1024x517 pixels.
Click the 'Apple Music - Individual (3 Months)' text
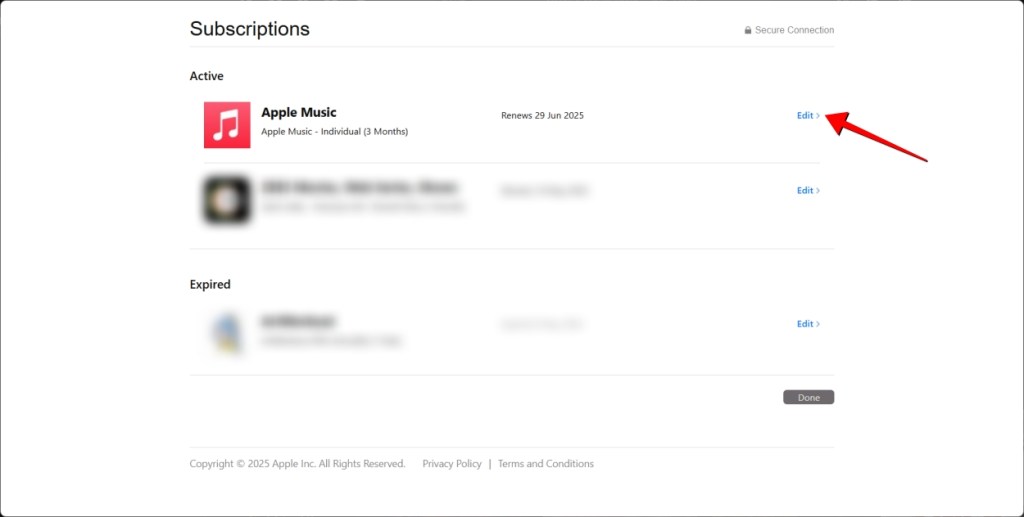pos(334,132)
